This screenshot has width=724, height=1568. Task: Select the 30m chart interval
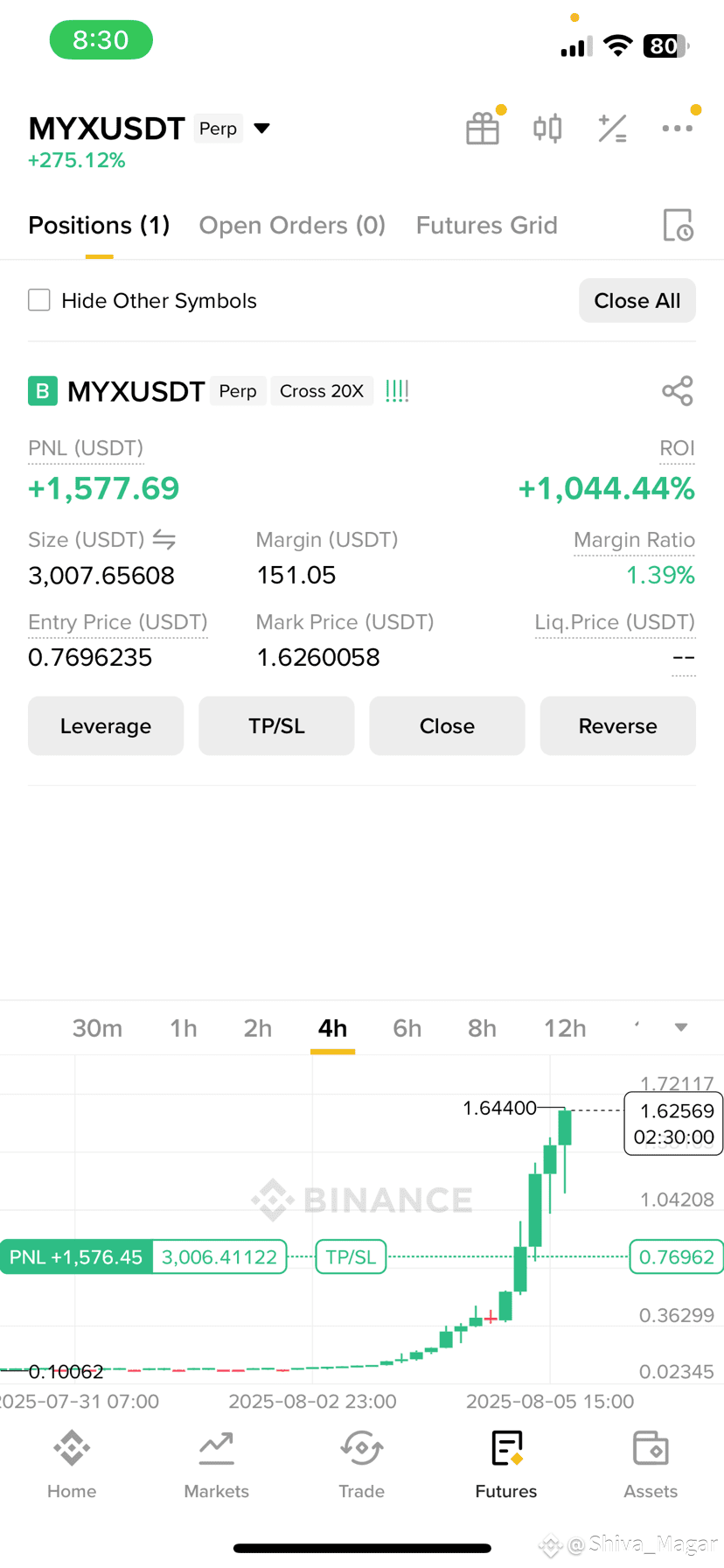point(97,1028)
